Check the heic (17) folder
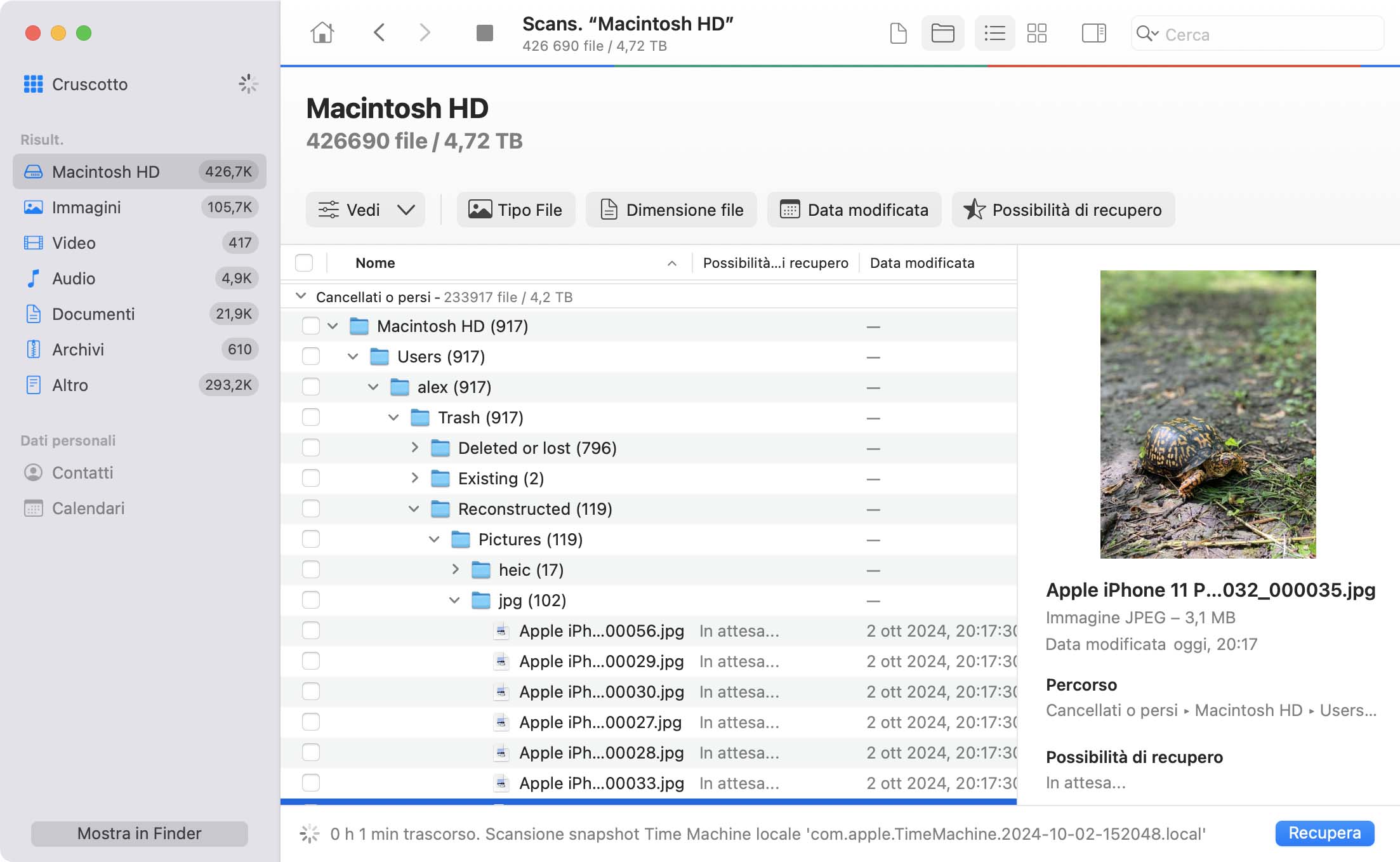Image resolution: width=1400 pixels, height=862 pixels. click(x=311, y=570)
